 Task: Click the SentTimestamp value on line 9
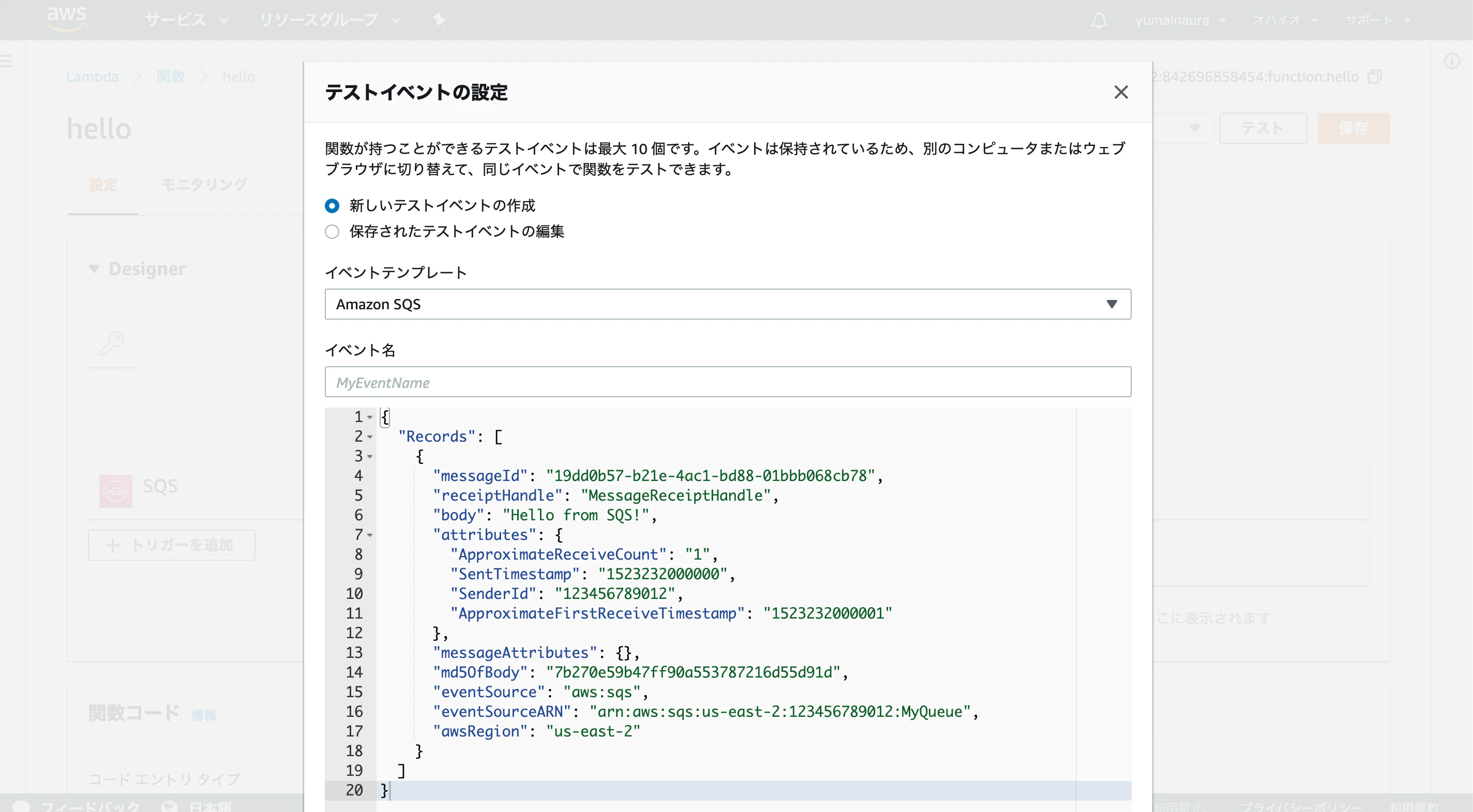click(x=663, y=574)
